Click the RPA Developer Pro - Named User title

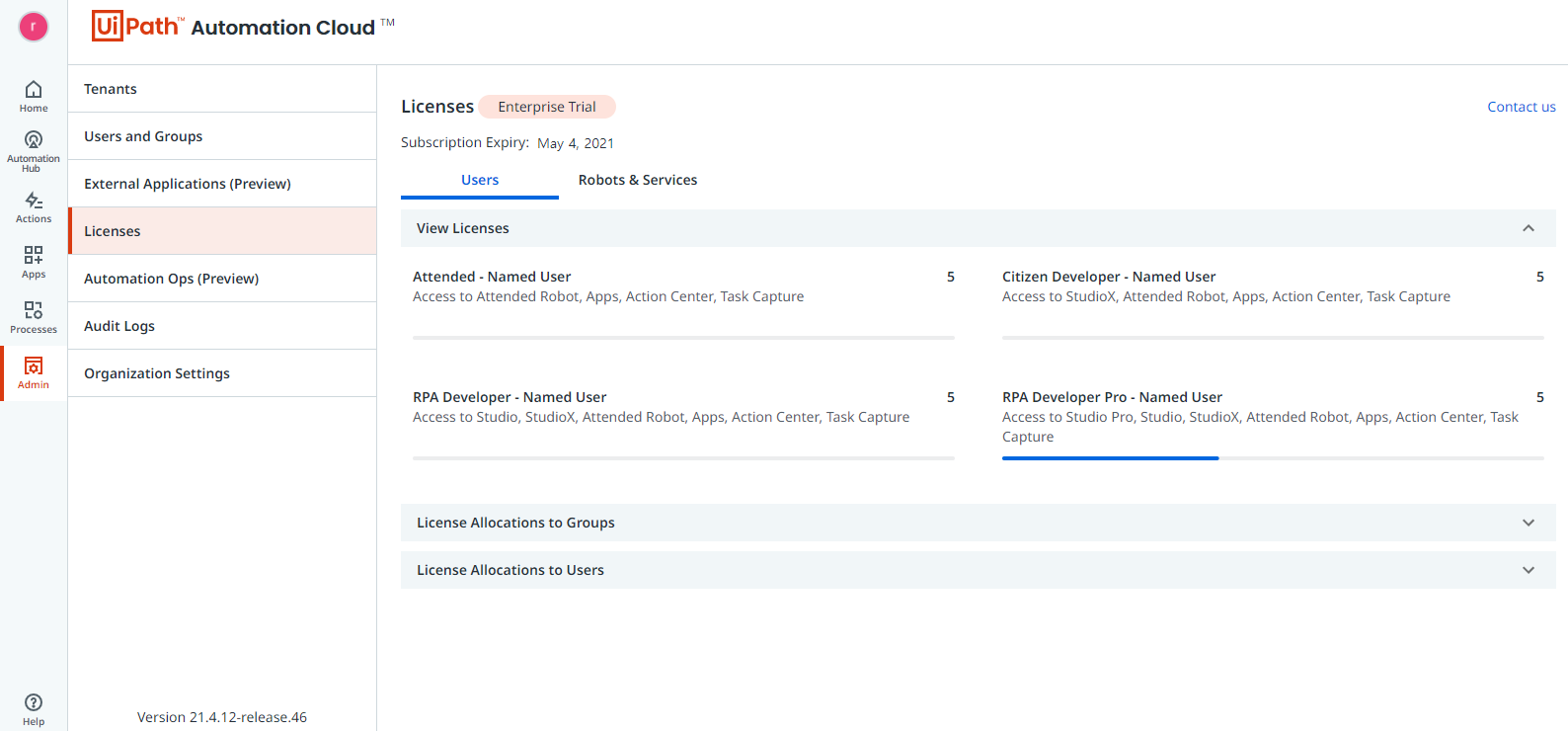click(1112, 397)
